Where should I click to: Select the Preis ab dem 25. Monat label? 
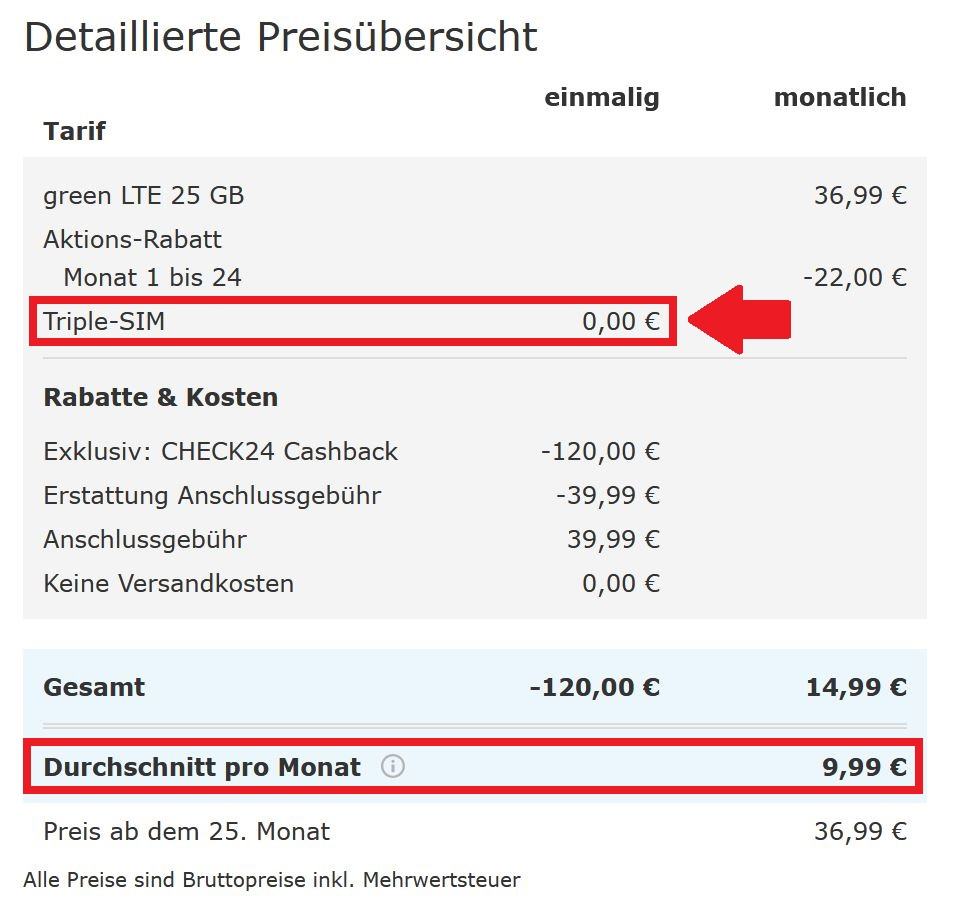click(x=186, y=831)
